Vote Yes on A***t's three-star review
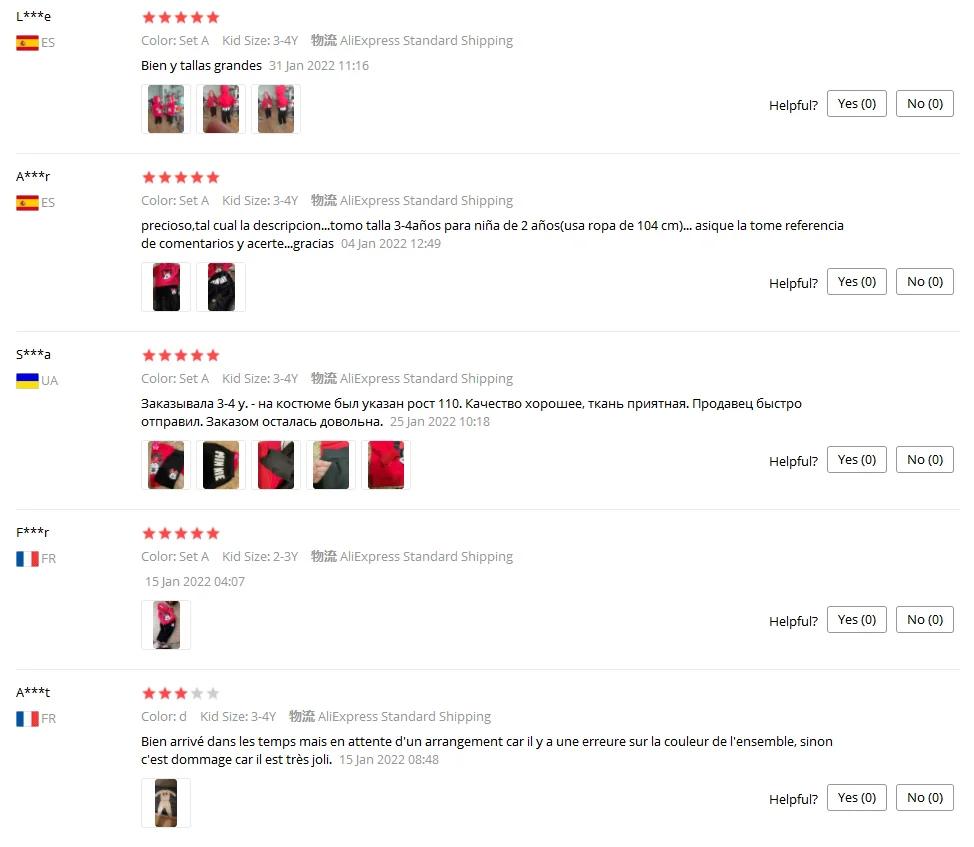The width and height of the screenshot is (974, 847). pos(857,797)
